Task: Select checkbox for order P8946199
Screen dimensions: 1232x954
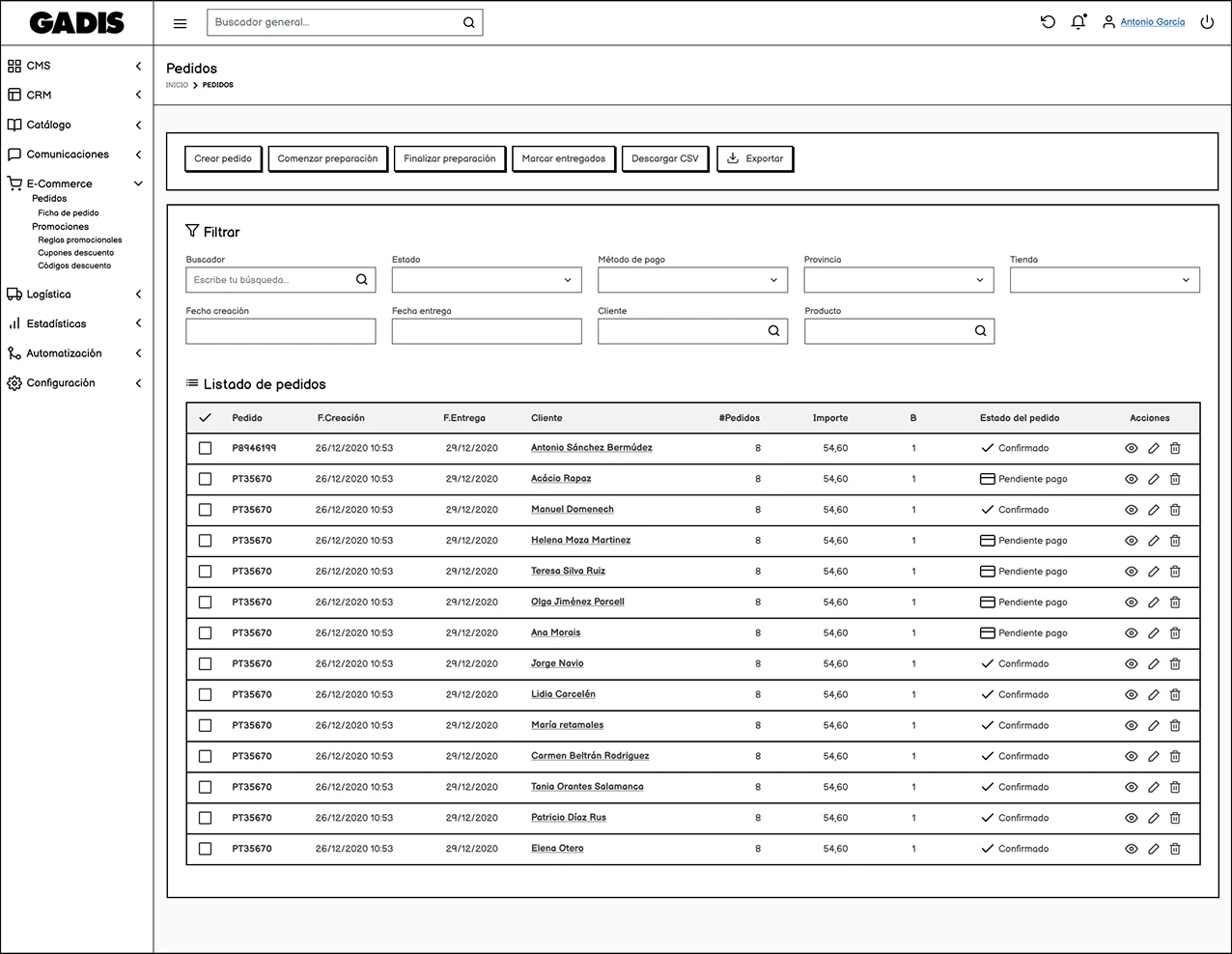Action: 205,448
